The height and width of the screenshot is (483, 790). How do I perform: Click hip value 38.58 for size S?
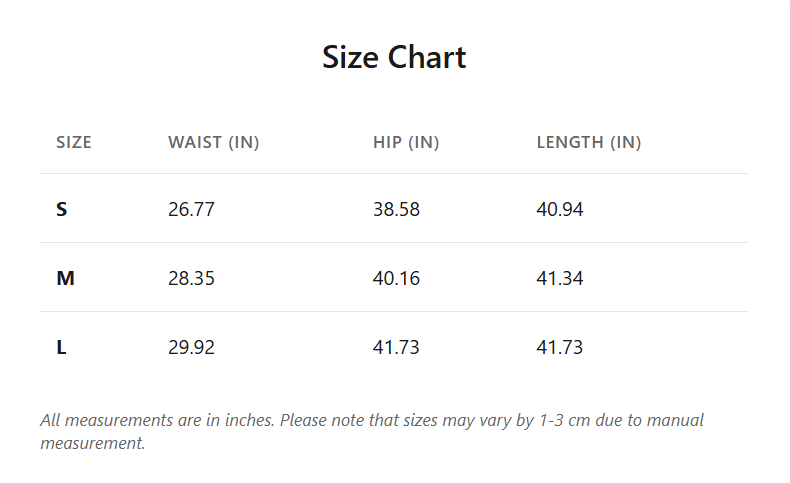pyautogui.click(x=396, y=209)
